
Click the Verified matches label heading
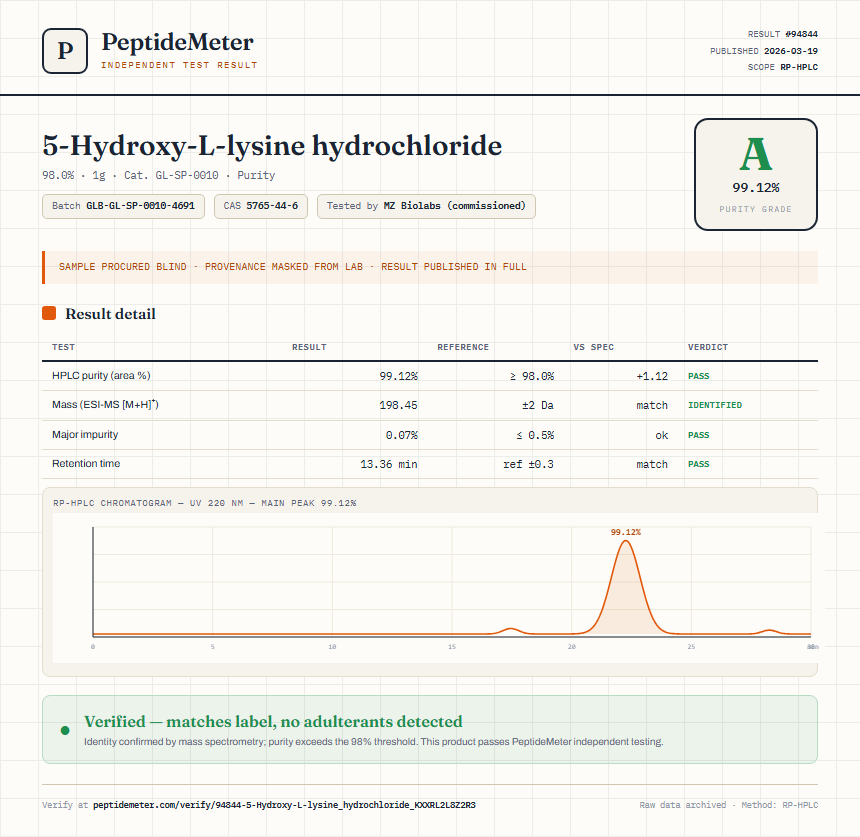273,721
